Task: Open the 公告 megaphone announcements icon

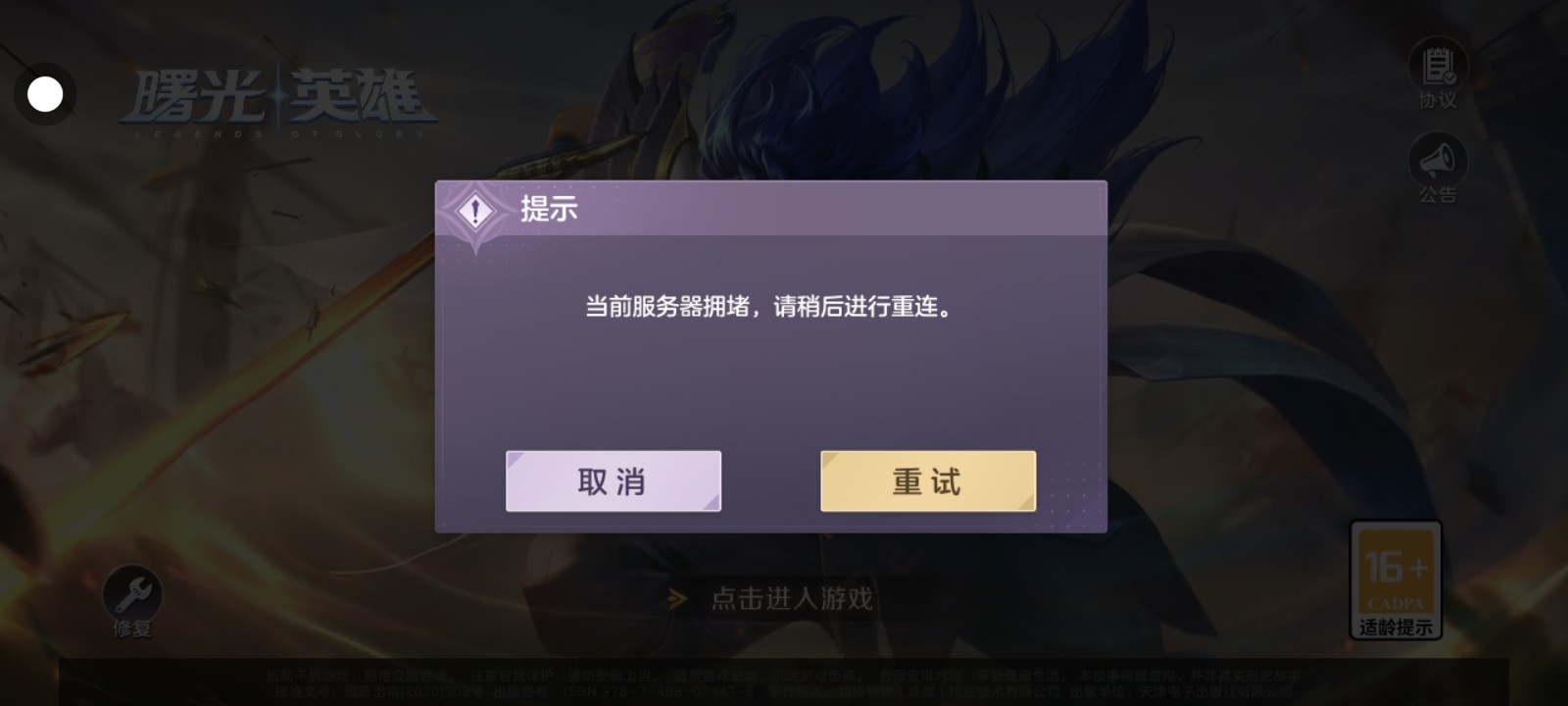Action: (x=1438, y=160)
